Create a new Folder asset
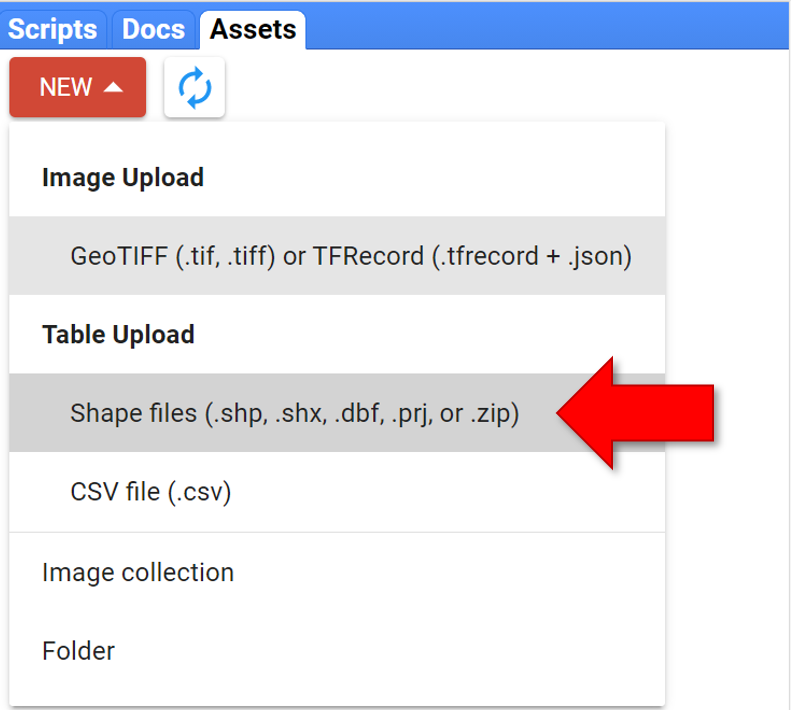This screenshot has width=791, height=710. pyautogui.click(x=78, y=651)
